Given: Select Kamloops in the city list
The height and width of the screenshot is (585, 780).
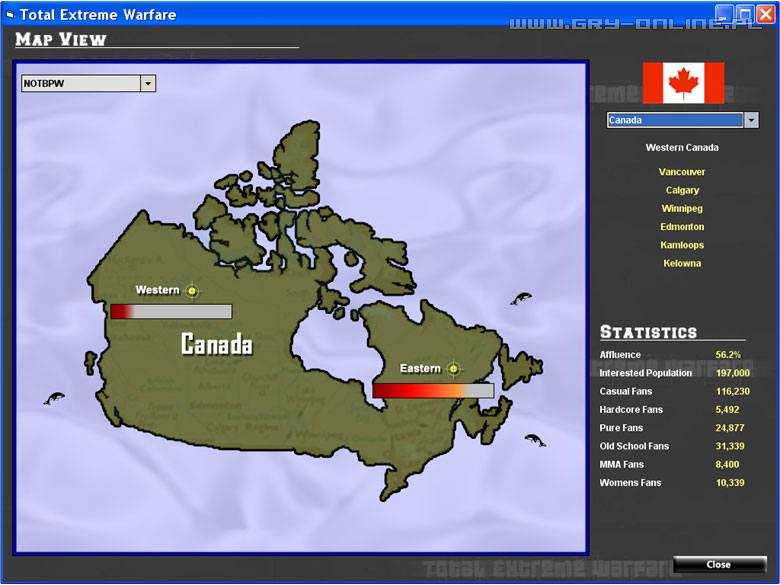Looking at the screenshot, I should point(682,245).
